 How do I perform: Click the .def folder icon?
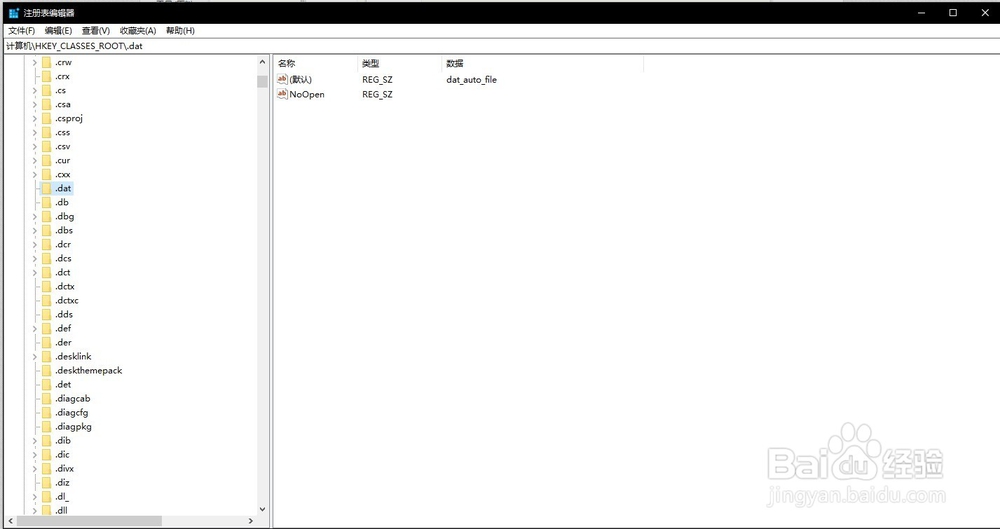tap(46, 329)
